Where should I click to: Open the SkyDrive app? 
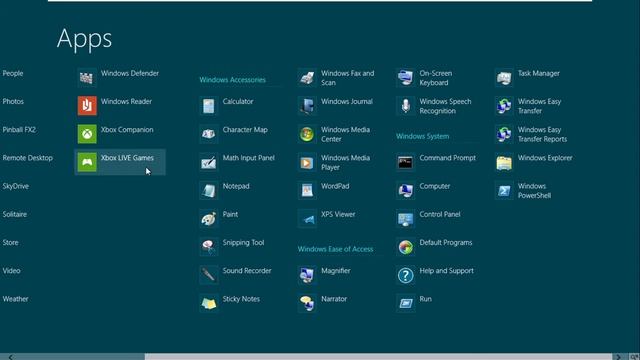(x=16, y=186)
